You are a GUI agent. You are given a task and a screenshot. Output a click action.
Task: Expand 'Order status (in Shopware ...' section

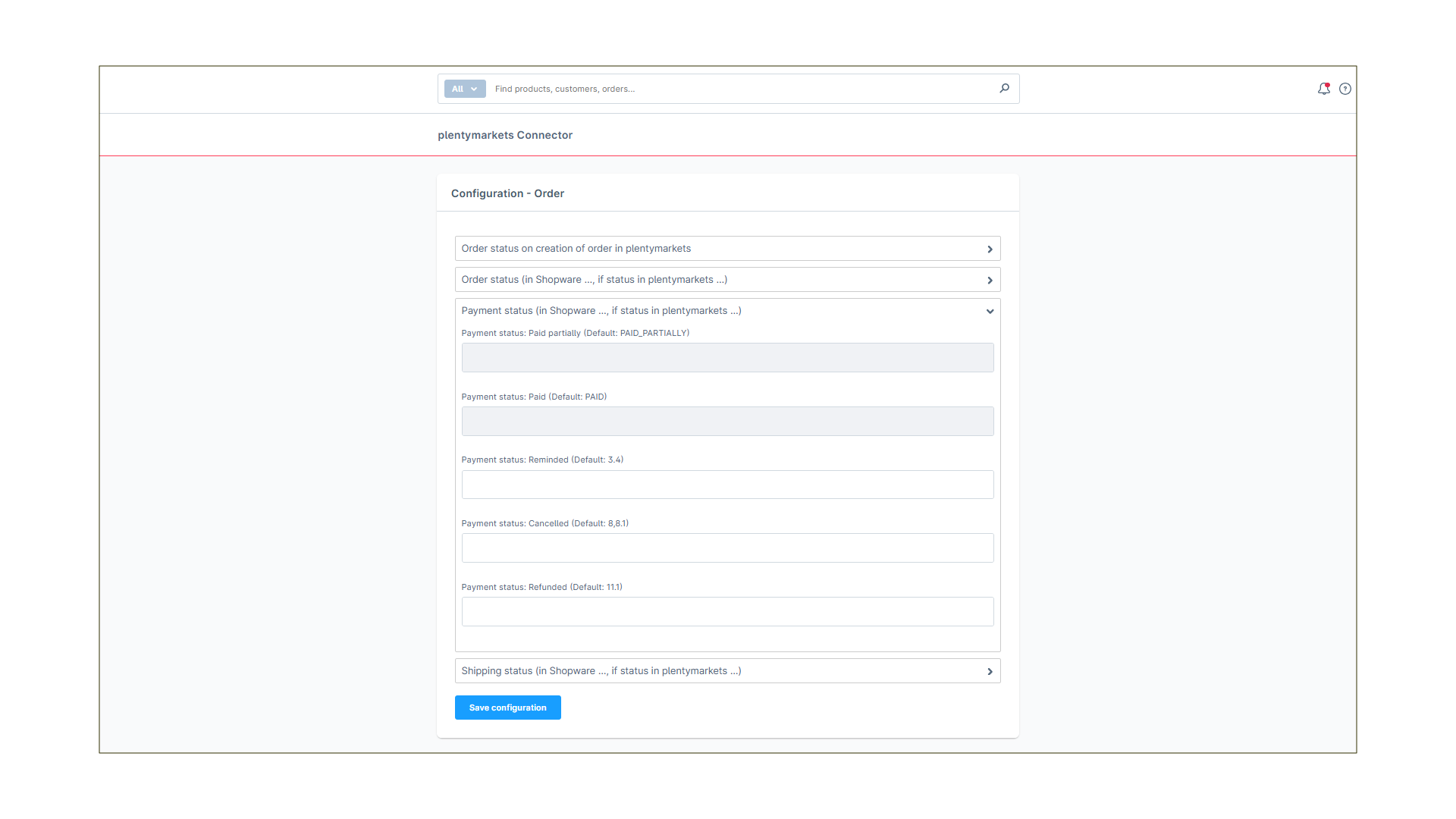click(x=727, y=280)
